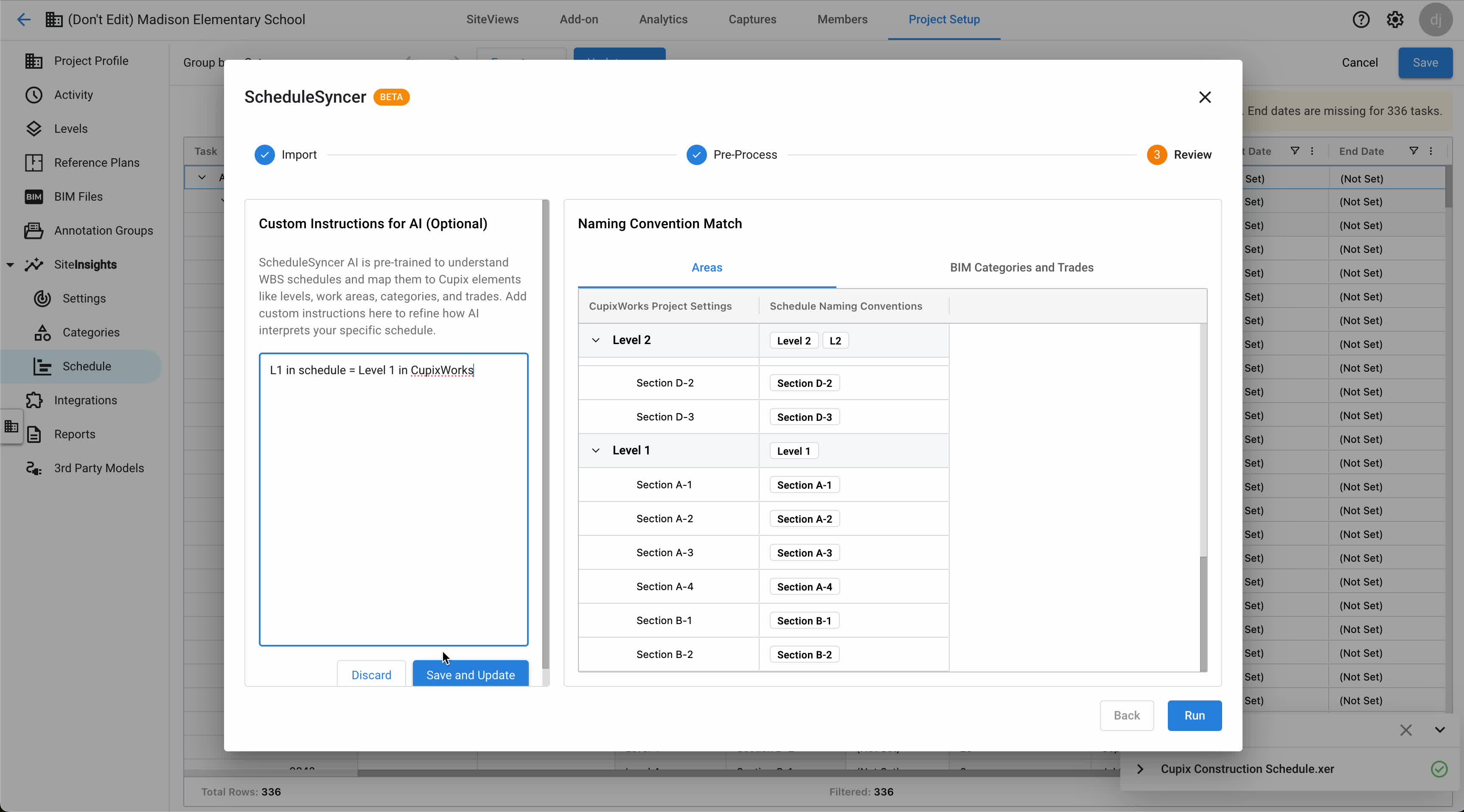This screenshot has height=812, width=1464.
Task: Open the dj user avatar menu
Action: click(1436, 20)
